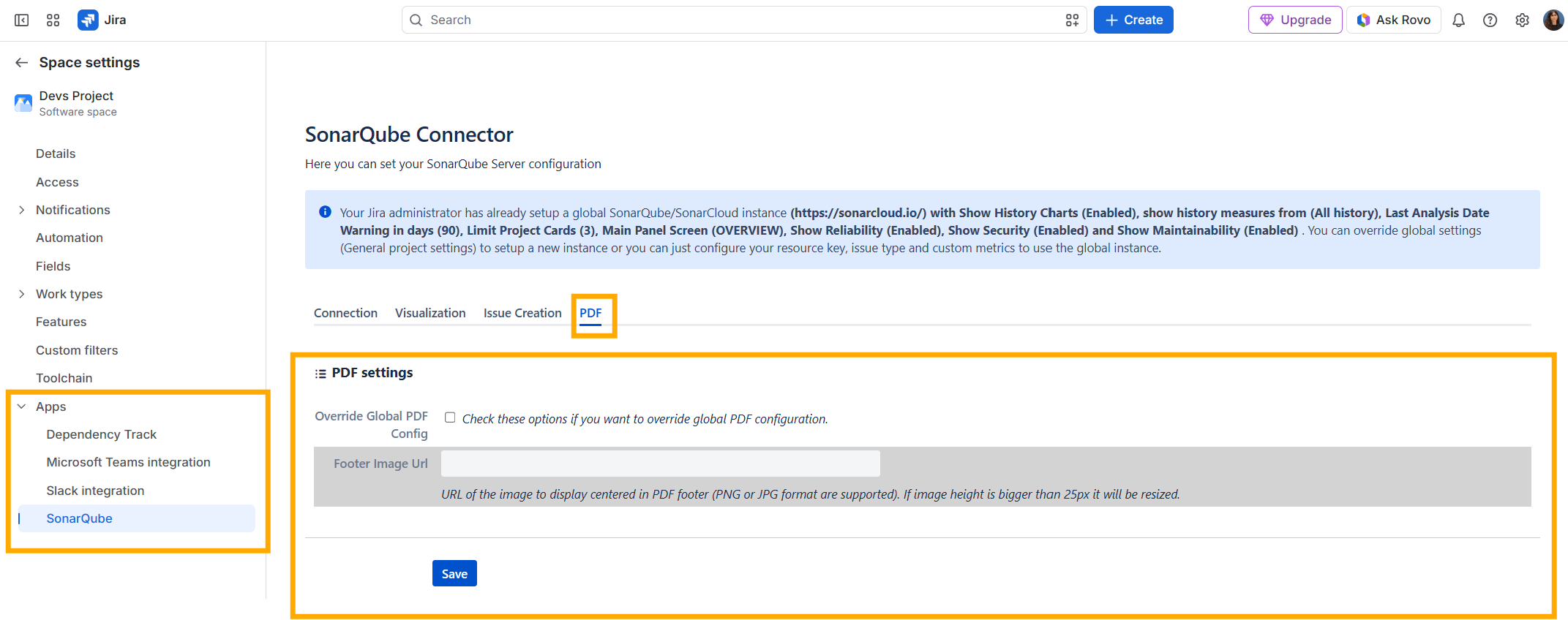Viewport: 1568px width, 620px height.
Task: Open Ask Rovo assistant
Action: click(x=1394, y=20)
